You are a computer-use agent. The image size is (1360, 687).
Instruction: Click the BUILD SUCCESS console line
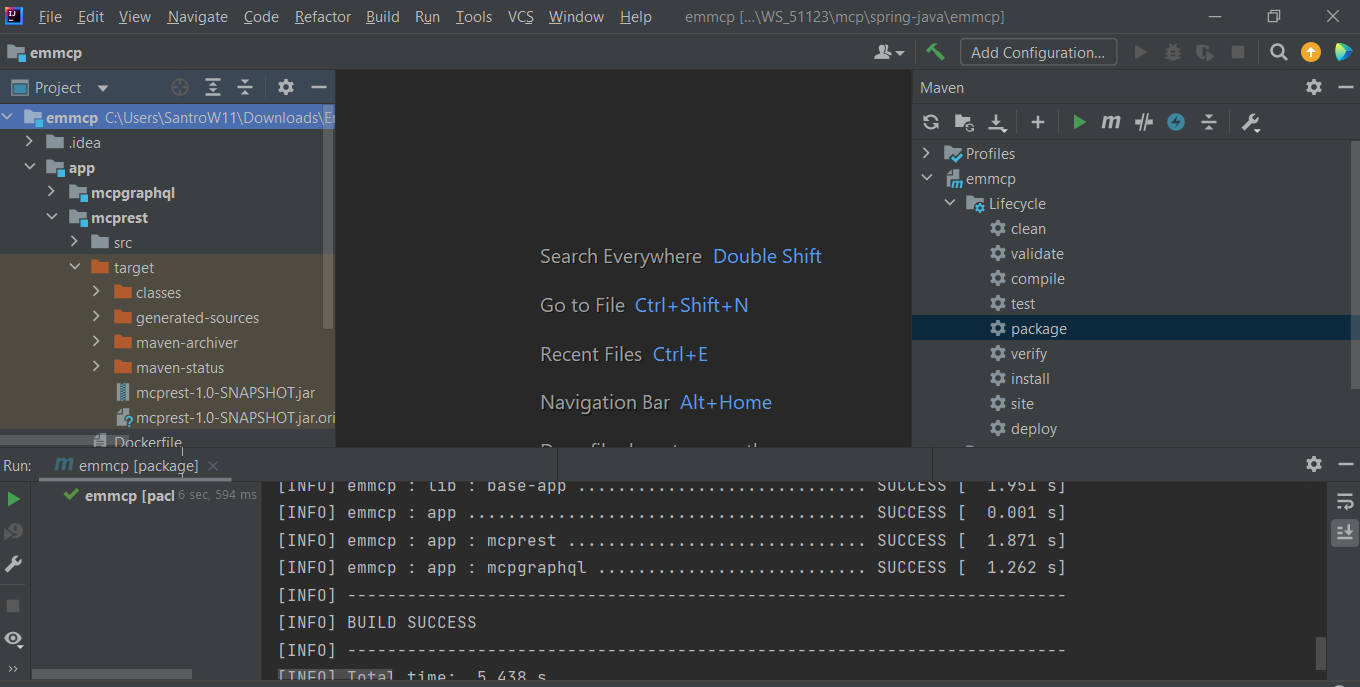[x=377, y=622]
